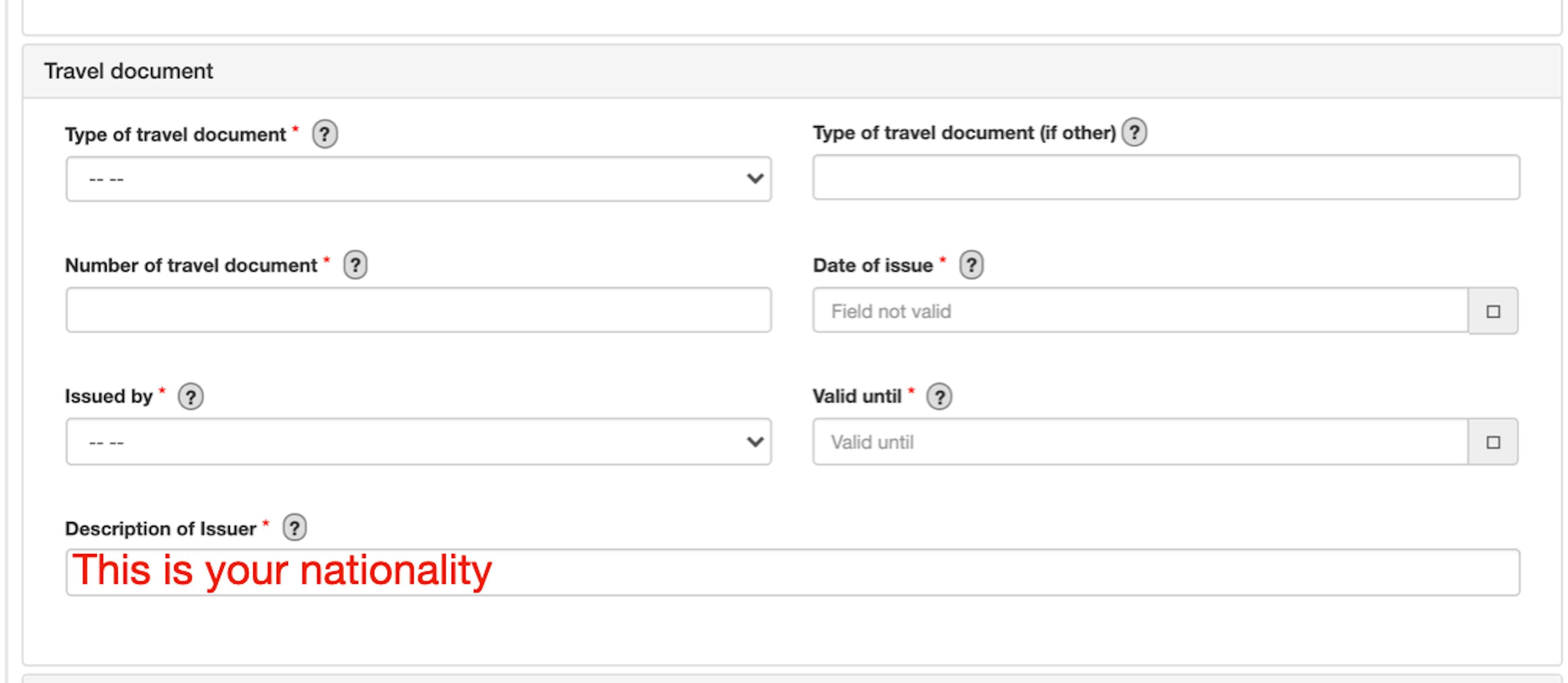Focus the Type of travel document (if other) field
The width and height of the screenshot is (1568, 683).
click(x=1166, y=177)
